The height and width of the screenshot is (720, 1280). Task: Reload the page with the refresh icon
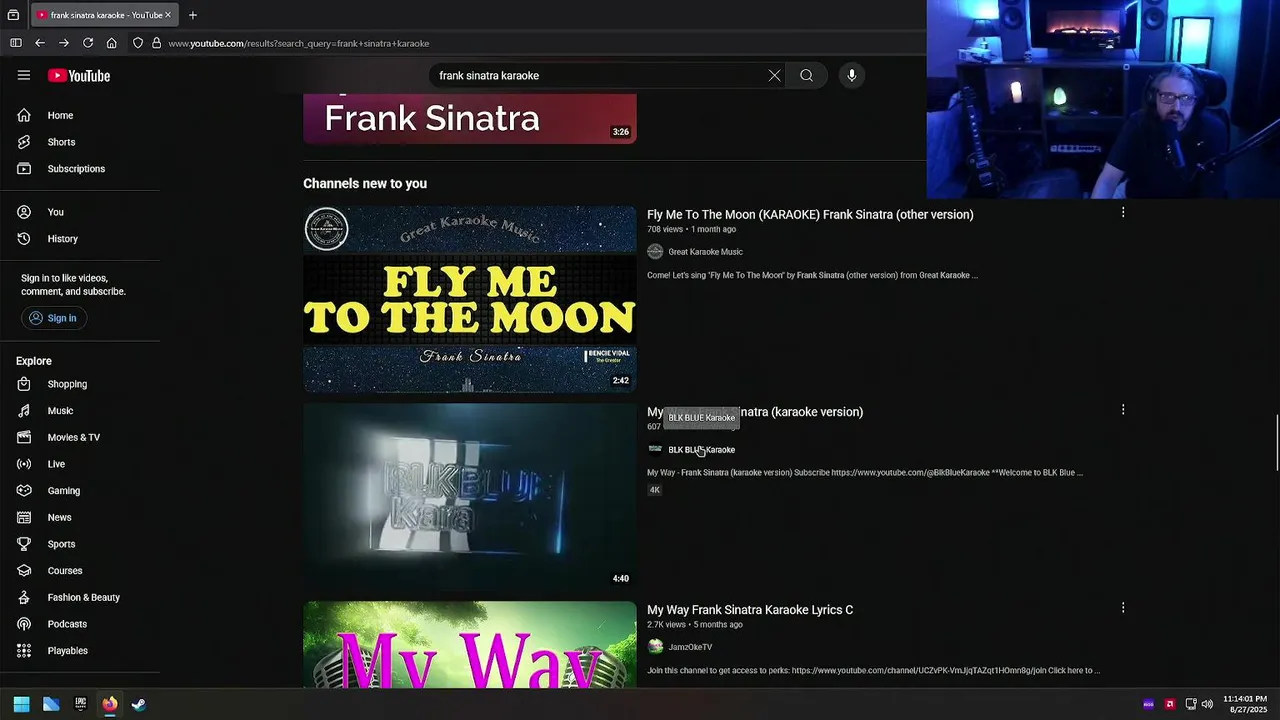pos(88,43)
